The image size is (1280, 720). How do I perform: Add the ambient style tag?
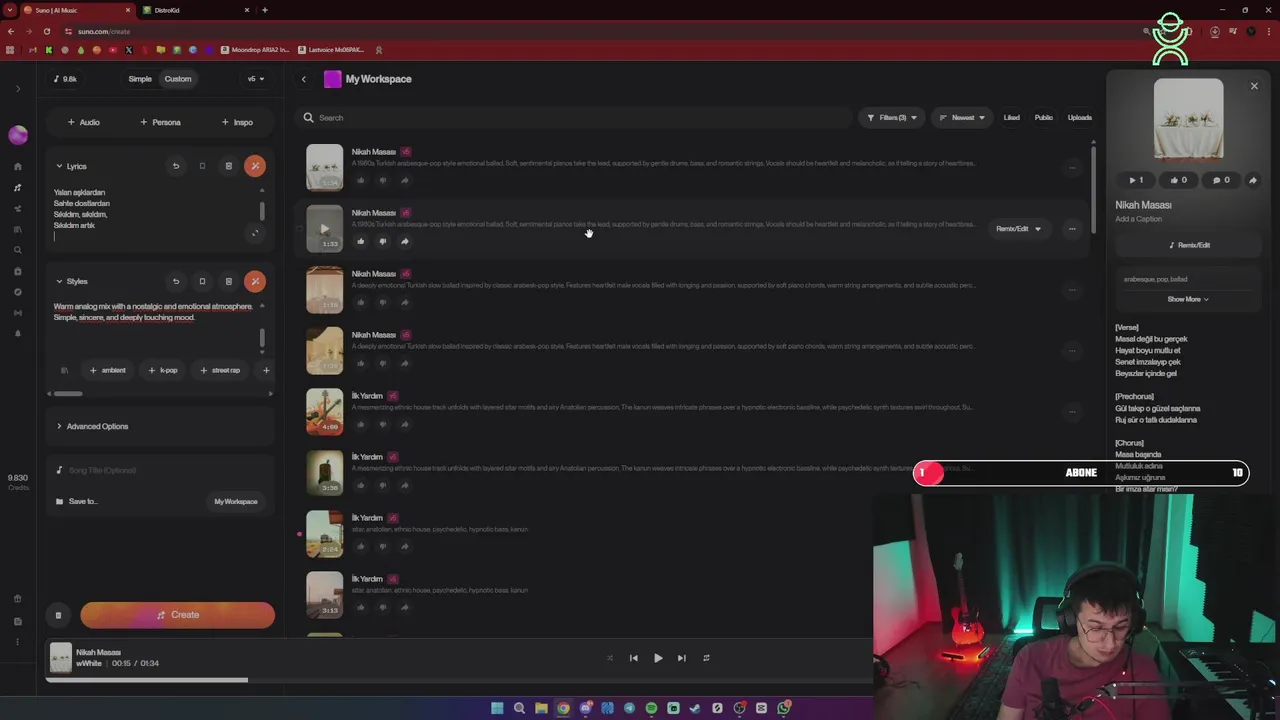[x=108, y=370]
